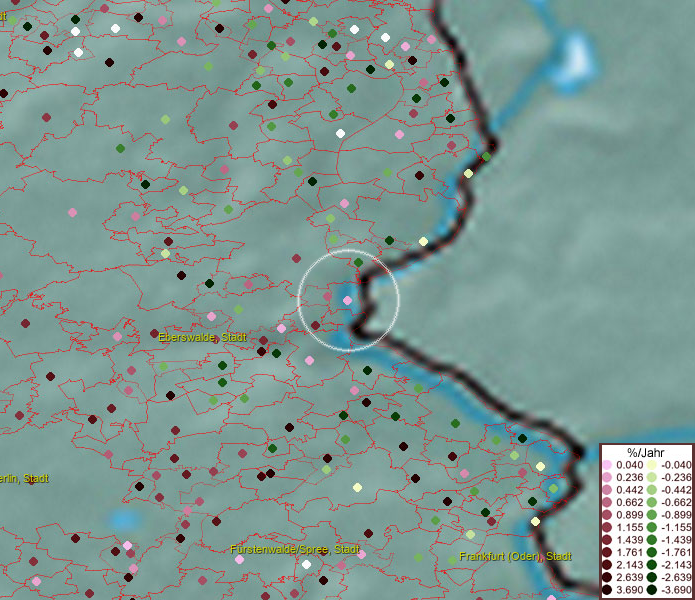Screen dimensions: 695x600
Task: Click the pale yellow swatch for -0.040
Action: [x=652, y=465]
